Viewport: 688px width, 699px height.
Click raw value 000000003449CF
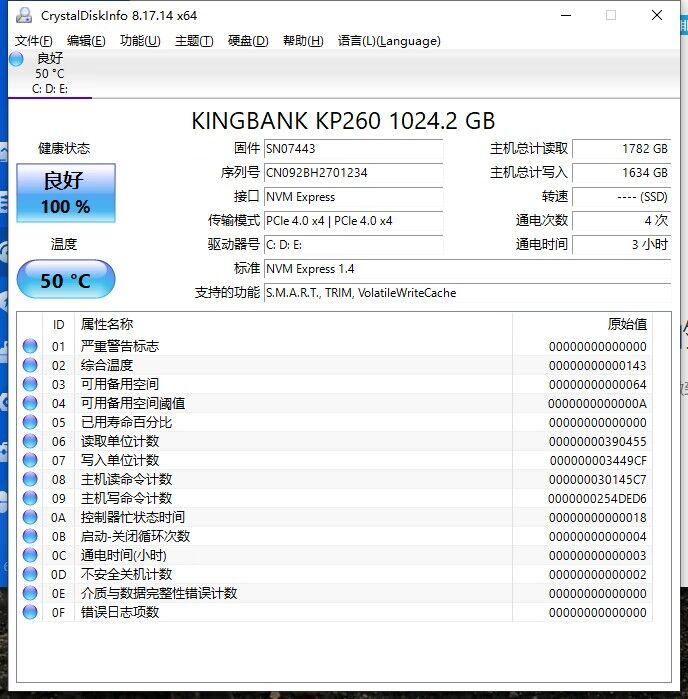598,461
